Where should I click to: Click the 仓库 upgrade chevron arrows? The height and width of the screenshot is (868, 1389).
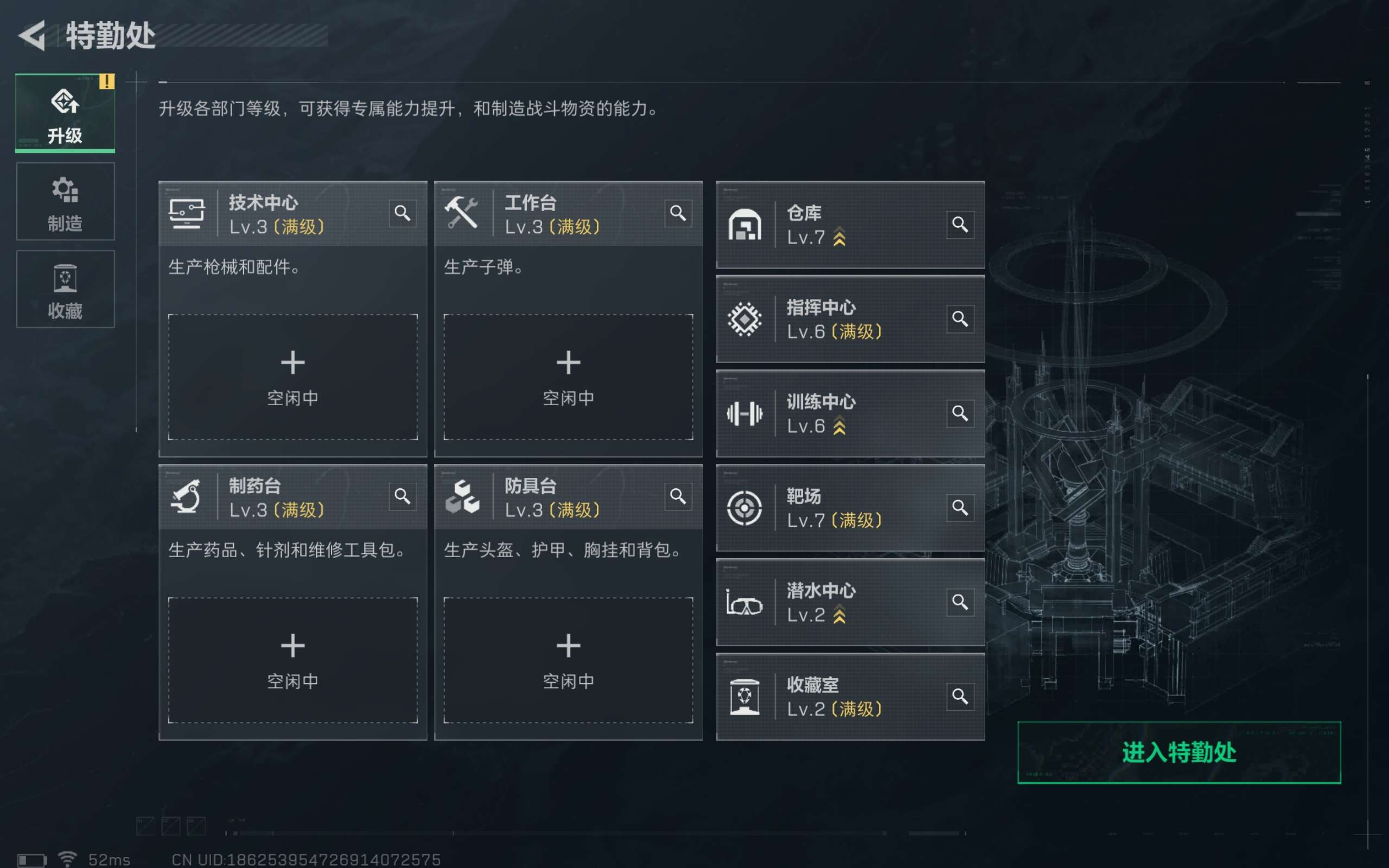(839, 237)
